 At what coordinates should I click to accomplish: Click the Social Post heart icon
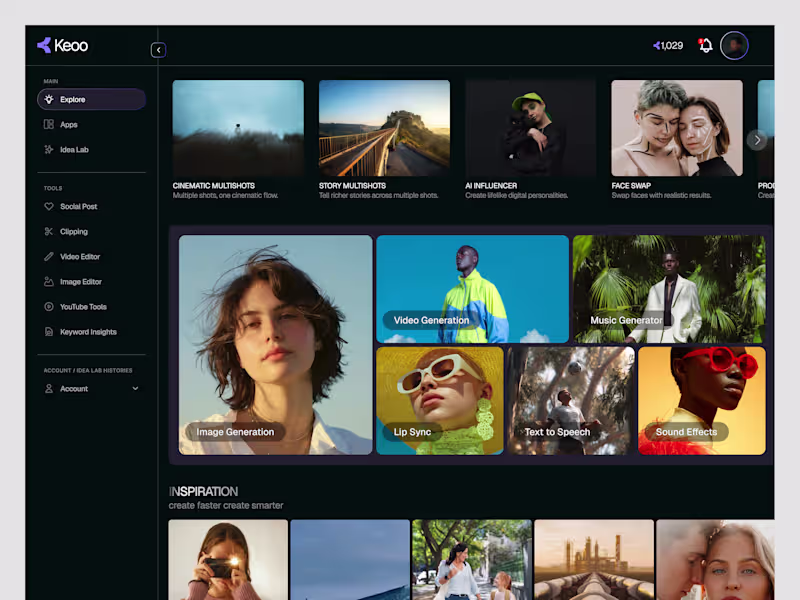[x=49, y=206]
